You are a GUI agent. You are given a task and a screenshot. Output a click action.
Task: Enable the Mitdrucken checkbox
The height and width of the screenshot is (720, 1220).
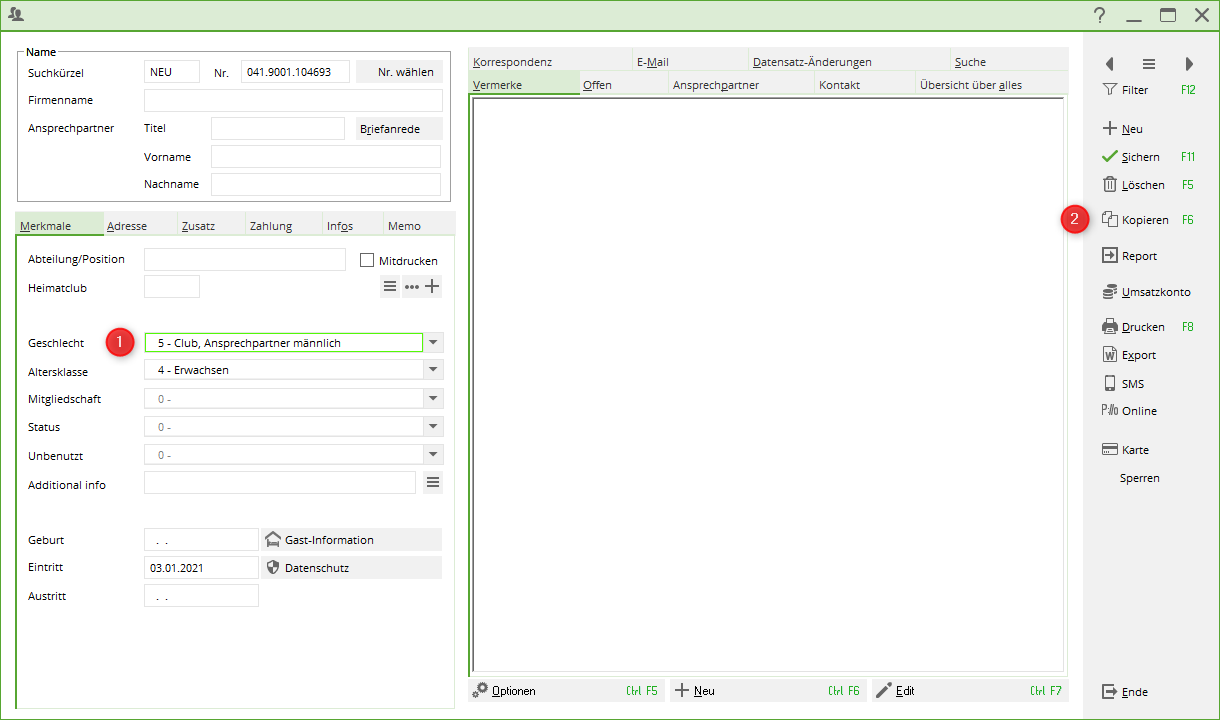click(x=367, y=261)
